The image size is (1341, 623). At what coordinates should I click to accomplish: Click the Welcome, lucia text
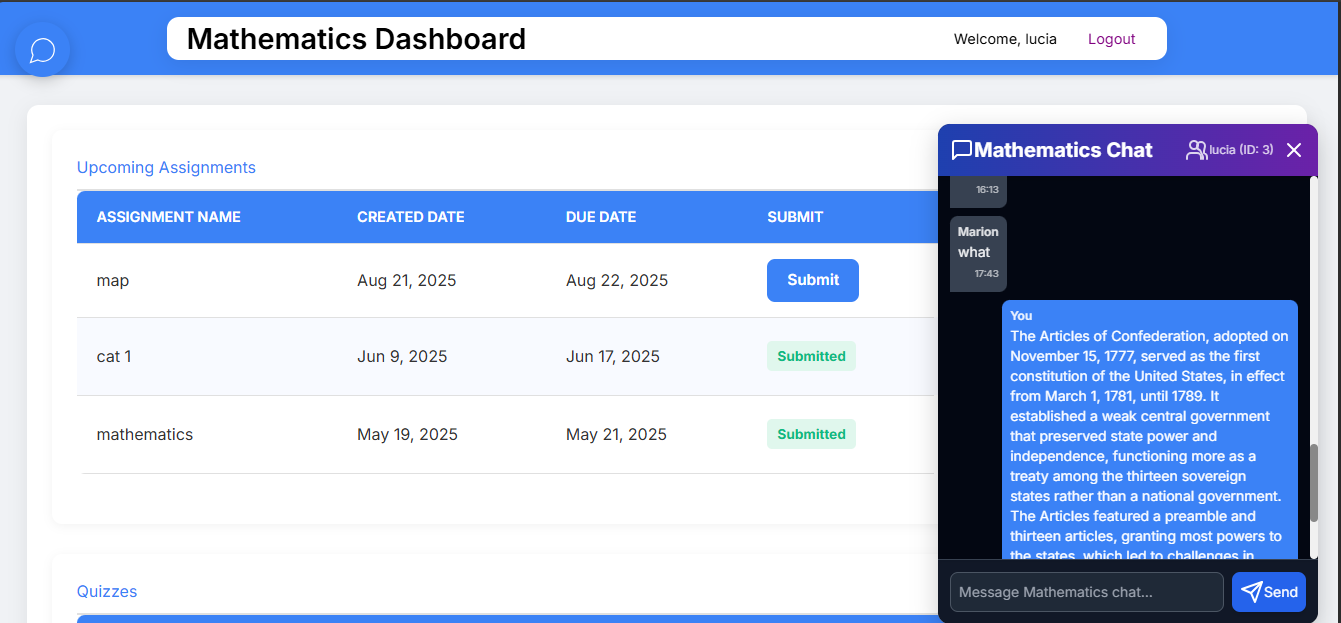(1005, 39)
